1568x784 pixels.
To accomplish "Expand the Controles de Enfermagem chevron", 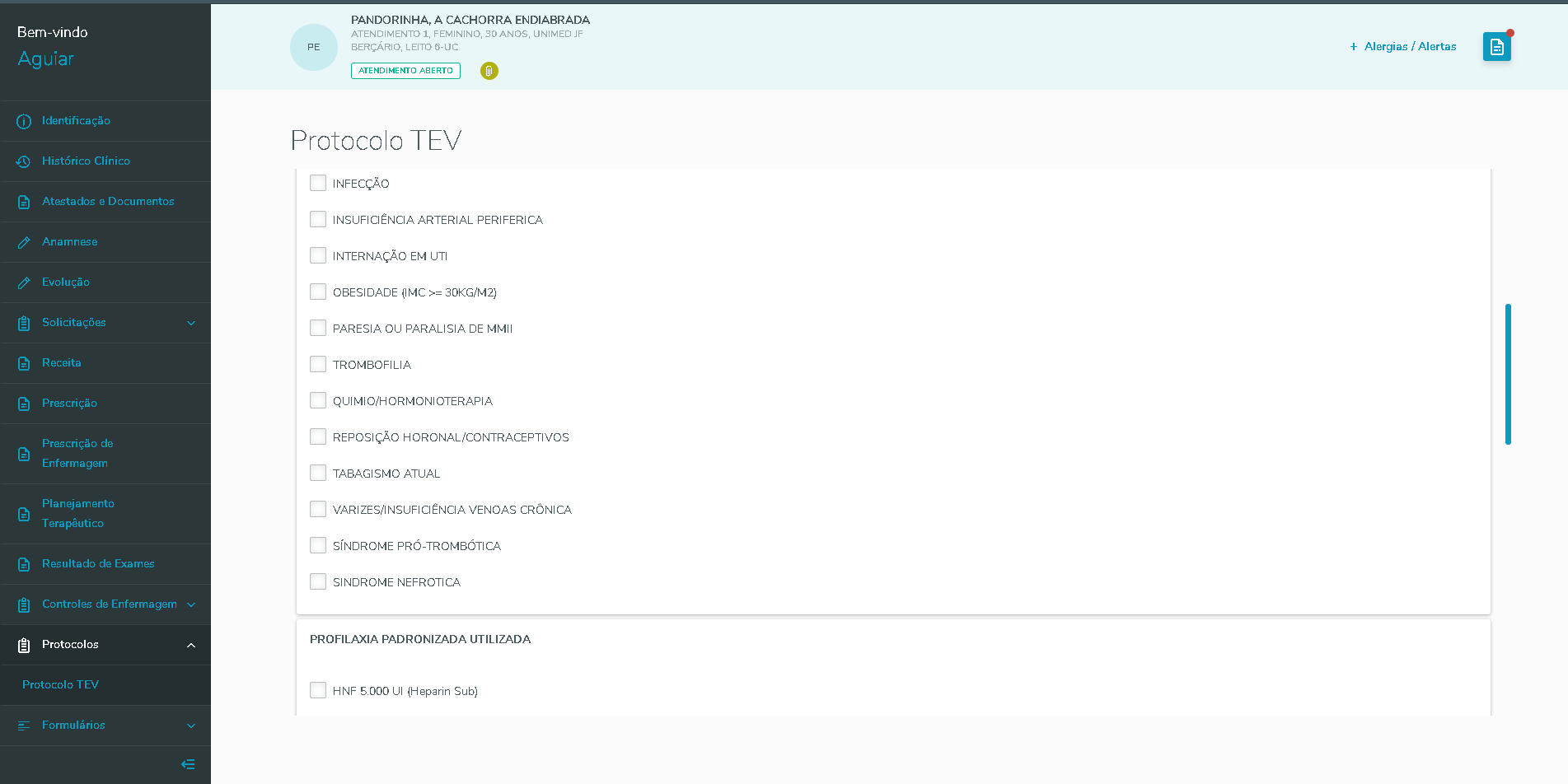I will pos(191,604).
